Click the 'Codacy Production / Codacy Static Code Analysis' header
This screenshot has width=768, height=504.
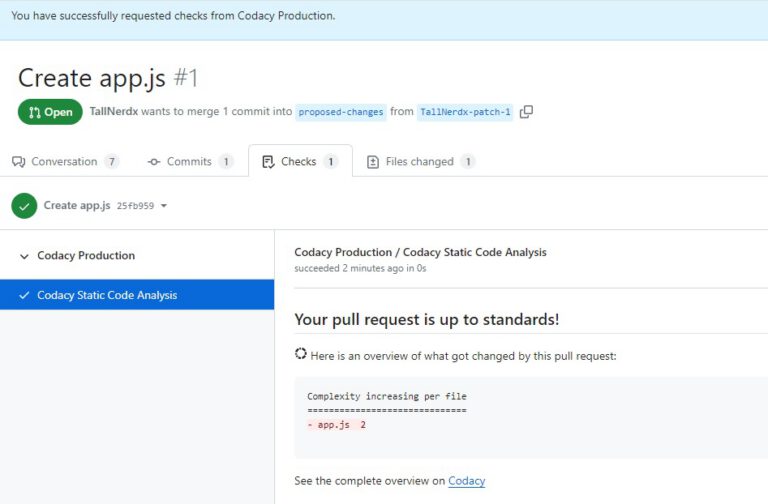tap(420, 252)
